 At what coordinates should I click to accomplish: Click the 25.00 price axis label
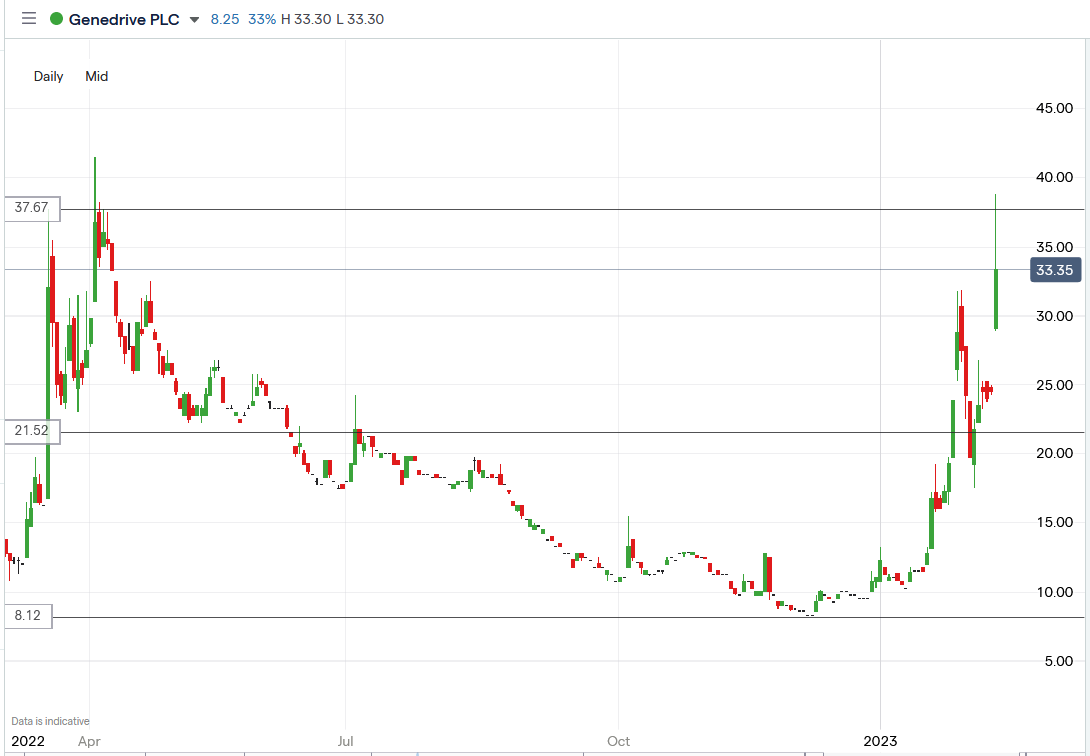1055,385
